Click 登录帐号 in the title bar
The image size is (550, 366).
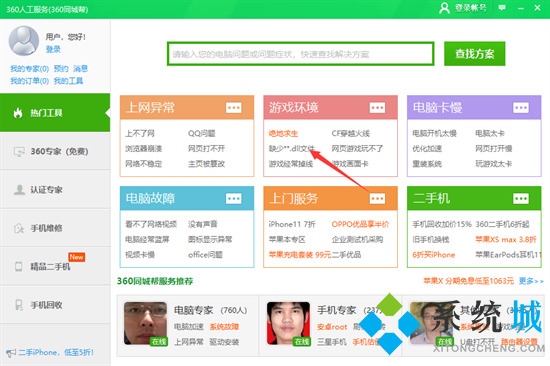471,8
